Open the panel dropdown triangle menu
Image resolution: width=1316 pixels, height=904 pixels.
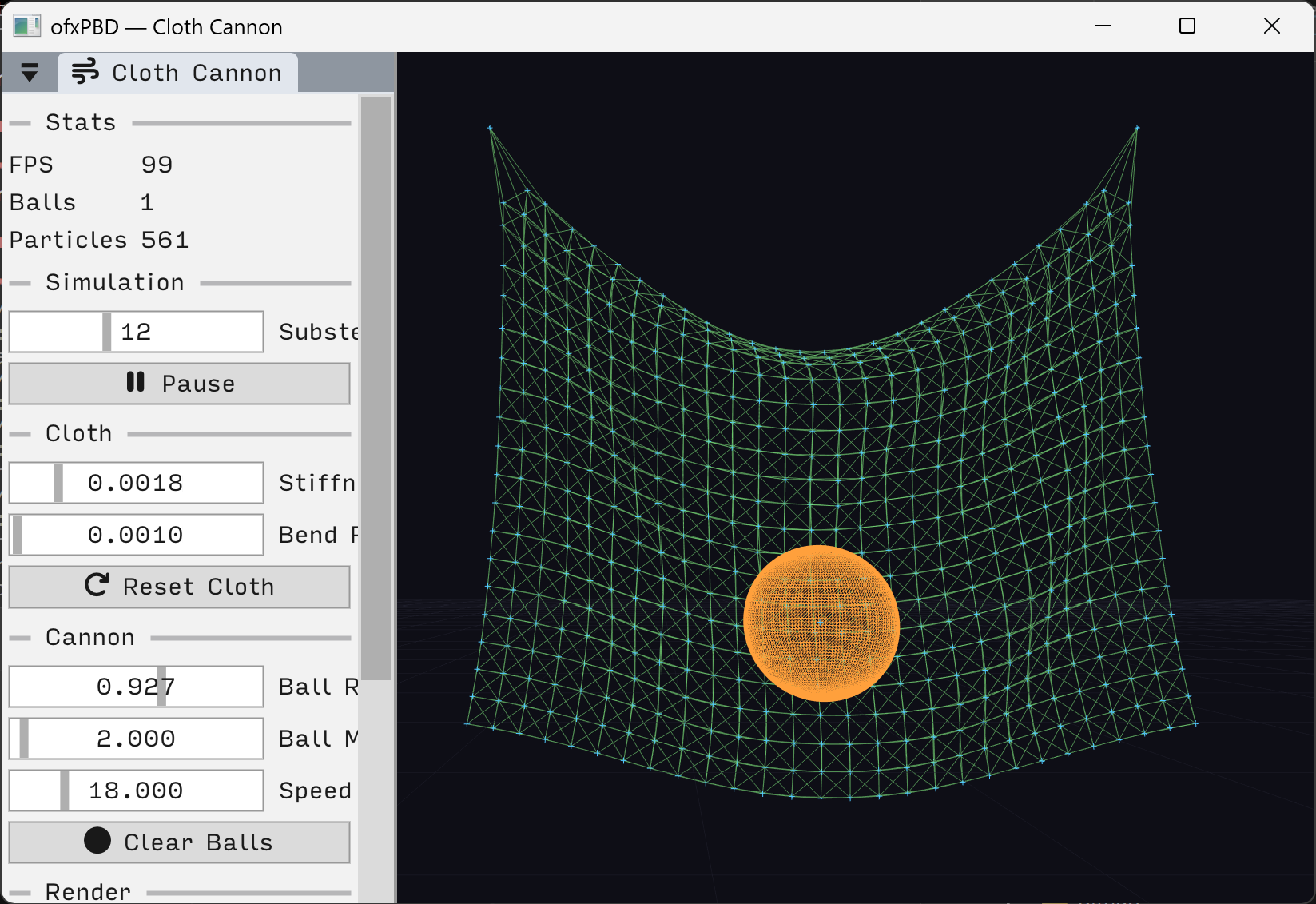click(30, 73)
